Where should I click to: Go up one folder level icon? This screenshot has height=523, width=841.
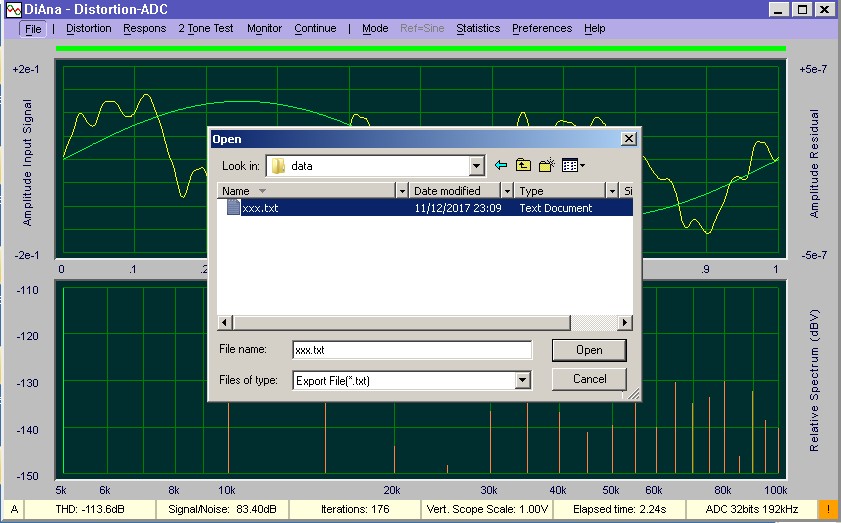[523, 165]
